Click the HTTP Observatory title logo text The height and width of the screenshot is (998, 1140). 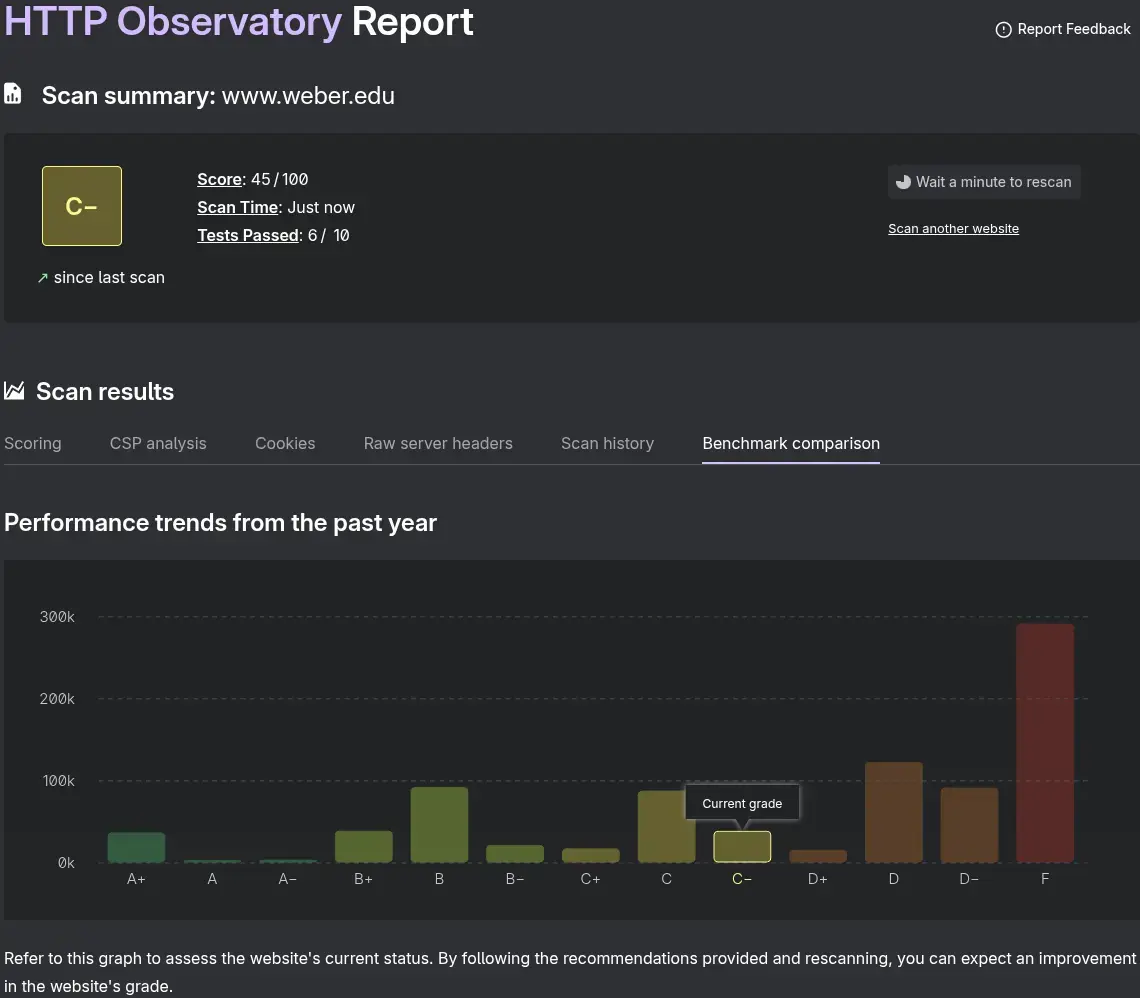[173, 22]
